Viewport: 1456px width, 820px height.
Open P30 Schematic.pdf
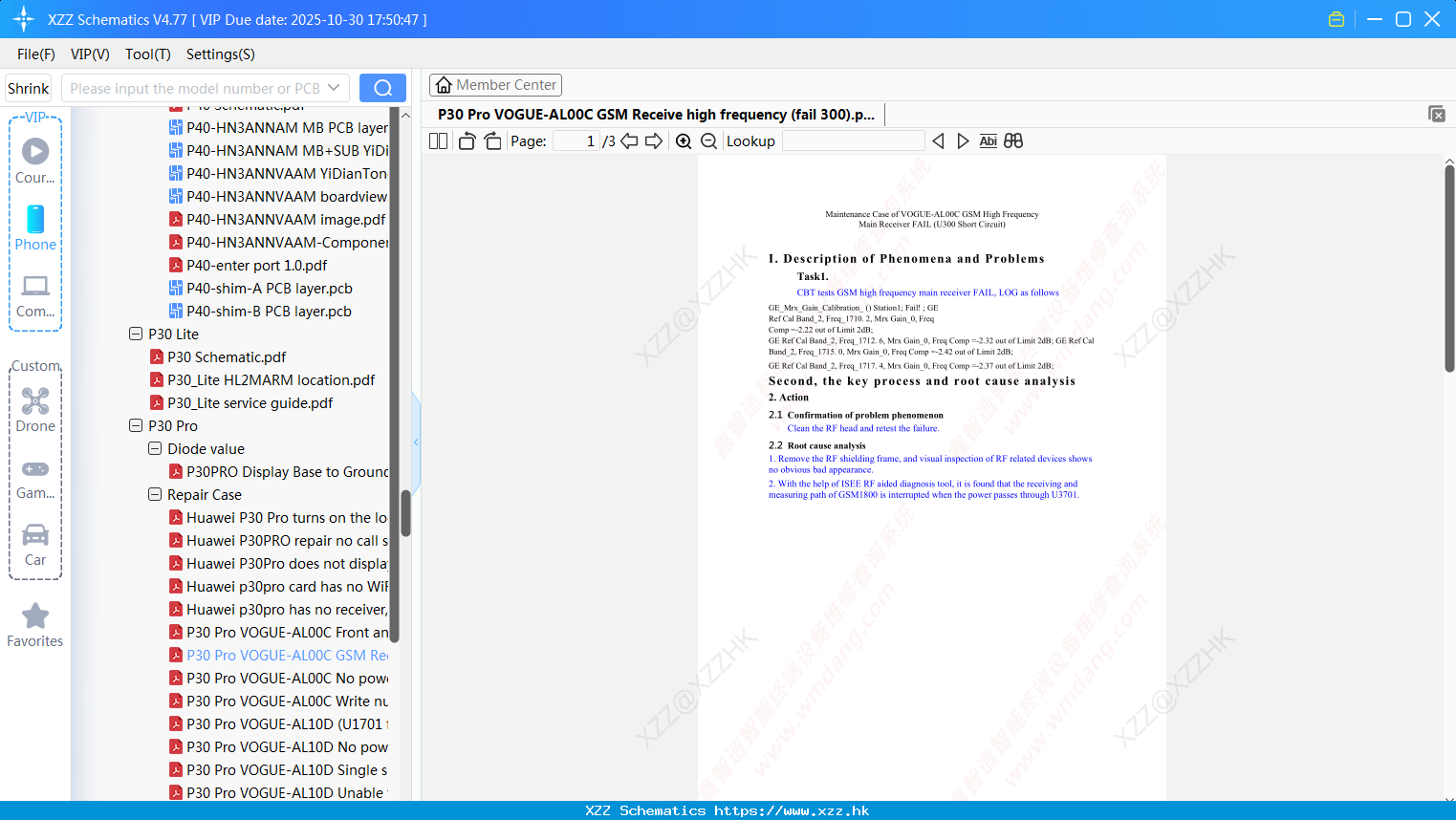227,356
